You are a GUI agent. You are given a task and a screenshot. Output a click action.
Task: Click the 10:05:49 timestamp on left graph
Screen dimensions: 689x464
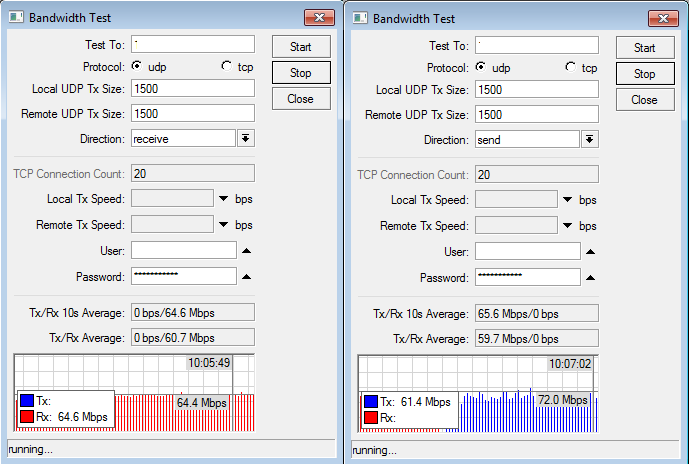tap(209, 362)
